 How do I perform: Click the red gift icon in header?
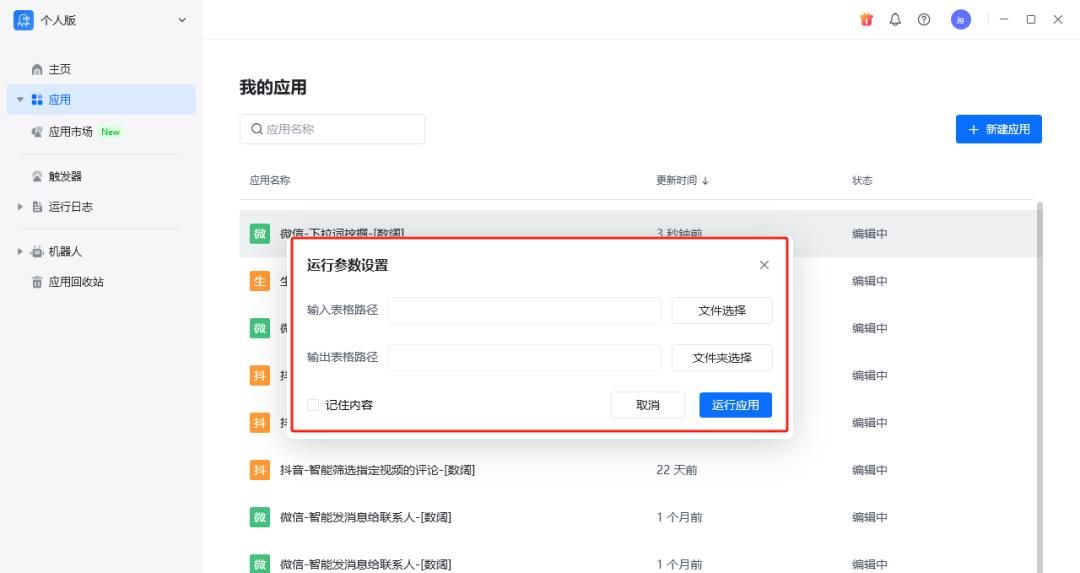866,20
